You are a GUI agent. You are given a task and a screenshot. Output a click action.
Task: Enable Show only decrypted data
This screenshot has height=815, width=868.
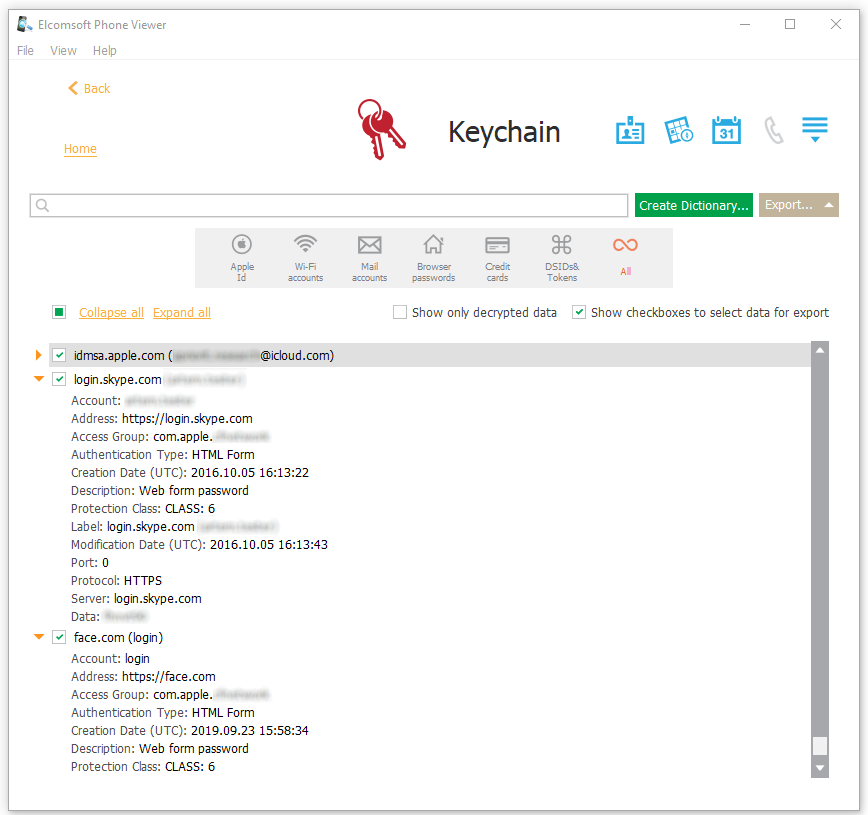[400, 312]
